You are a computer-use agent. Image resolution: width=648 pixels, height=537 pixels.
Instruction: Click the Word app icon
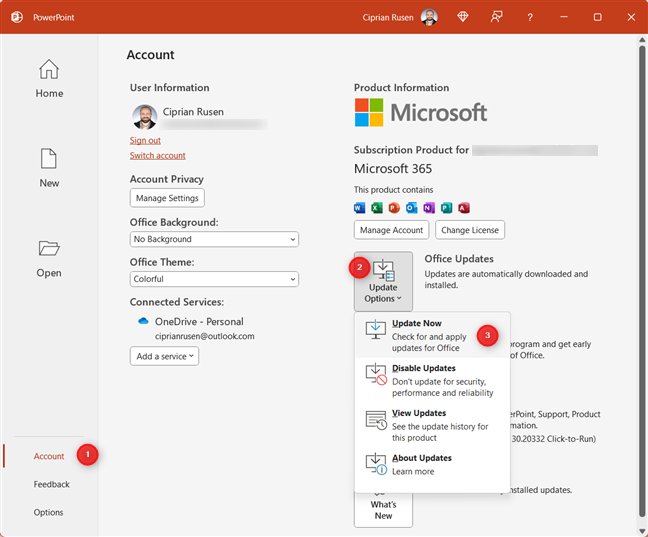[x=360, y=208]
